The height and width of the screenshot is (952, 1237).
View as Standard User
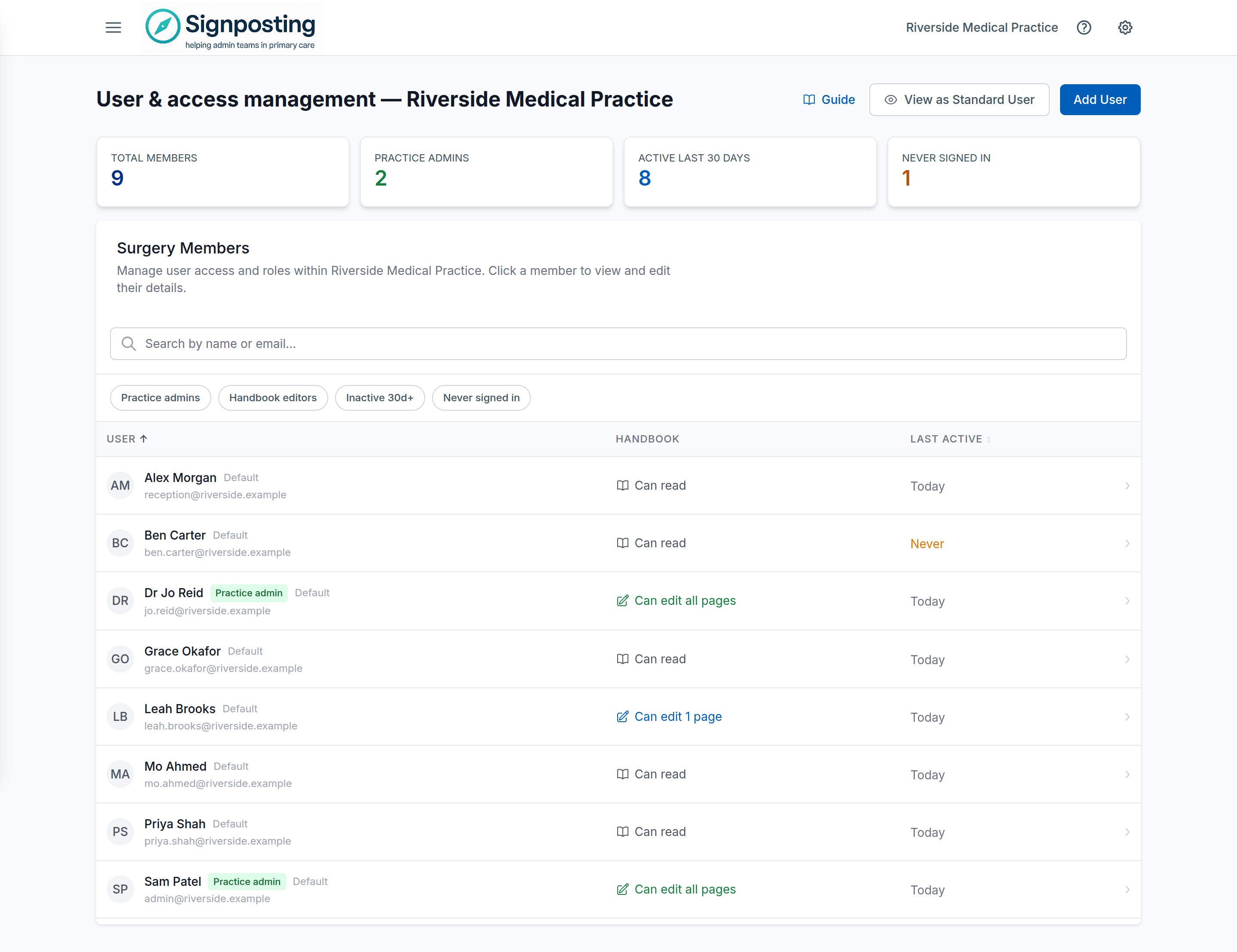click(x=959, y=100)
